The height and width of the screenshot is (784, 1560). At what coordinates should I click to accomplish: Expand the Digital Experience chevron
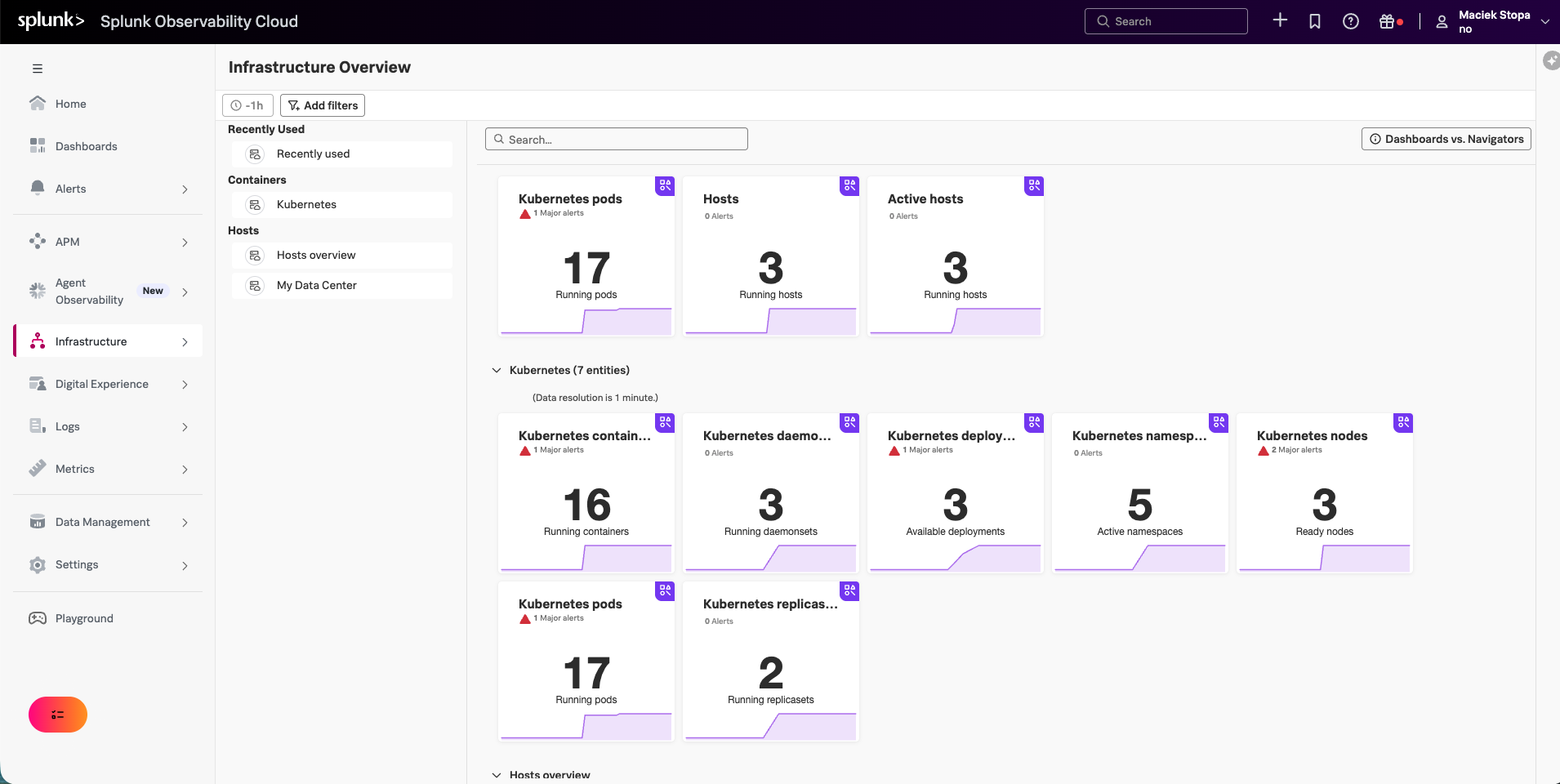185,385
